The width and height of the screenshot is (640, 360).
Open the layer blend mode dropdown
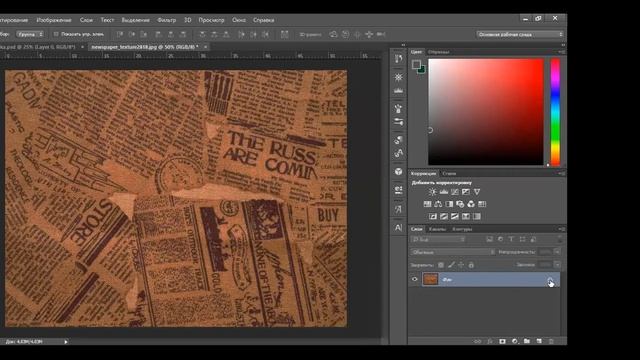[453, 252]
